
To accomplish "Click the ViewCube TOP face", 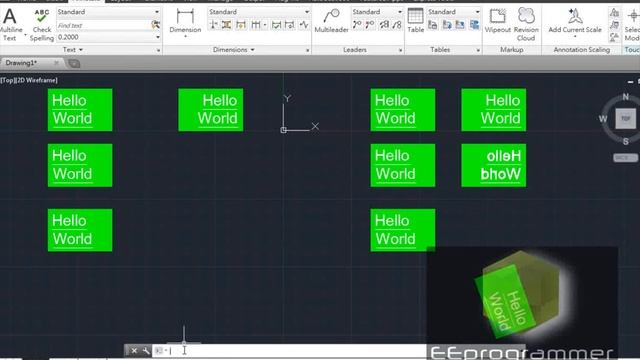I will [626, 119].
